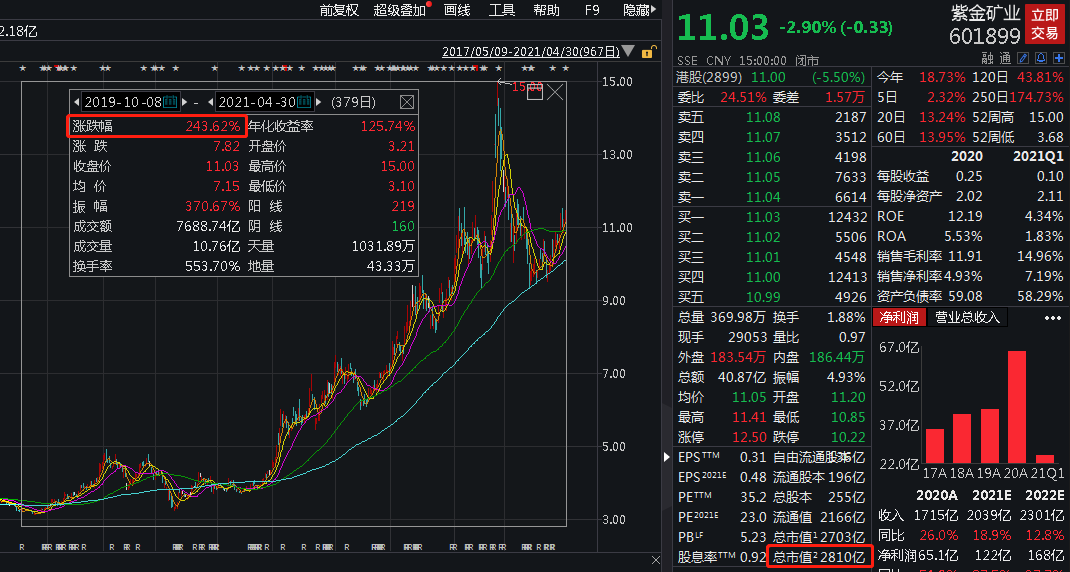Click the blue pencil note icon
1070x572 pixels.
(1023, 57)
